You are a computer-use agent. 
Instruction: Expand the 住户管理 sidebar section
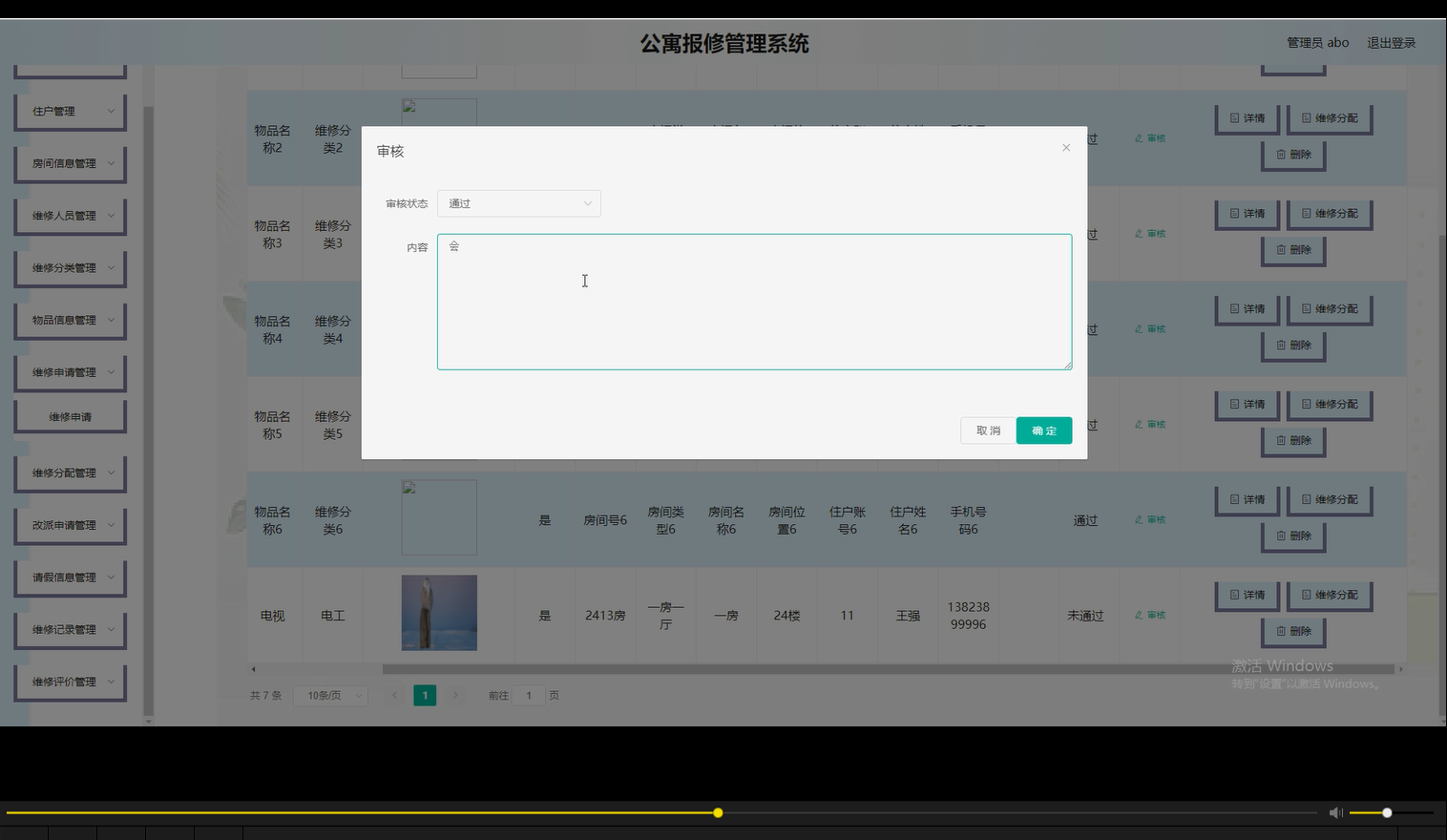tap(70, 111)
